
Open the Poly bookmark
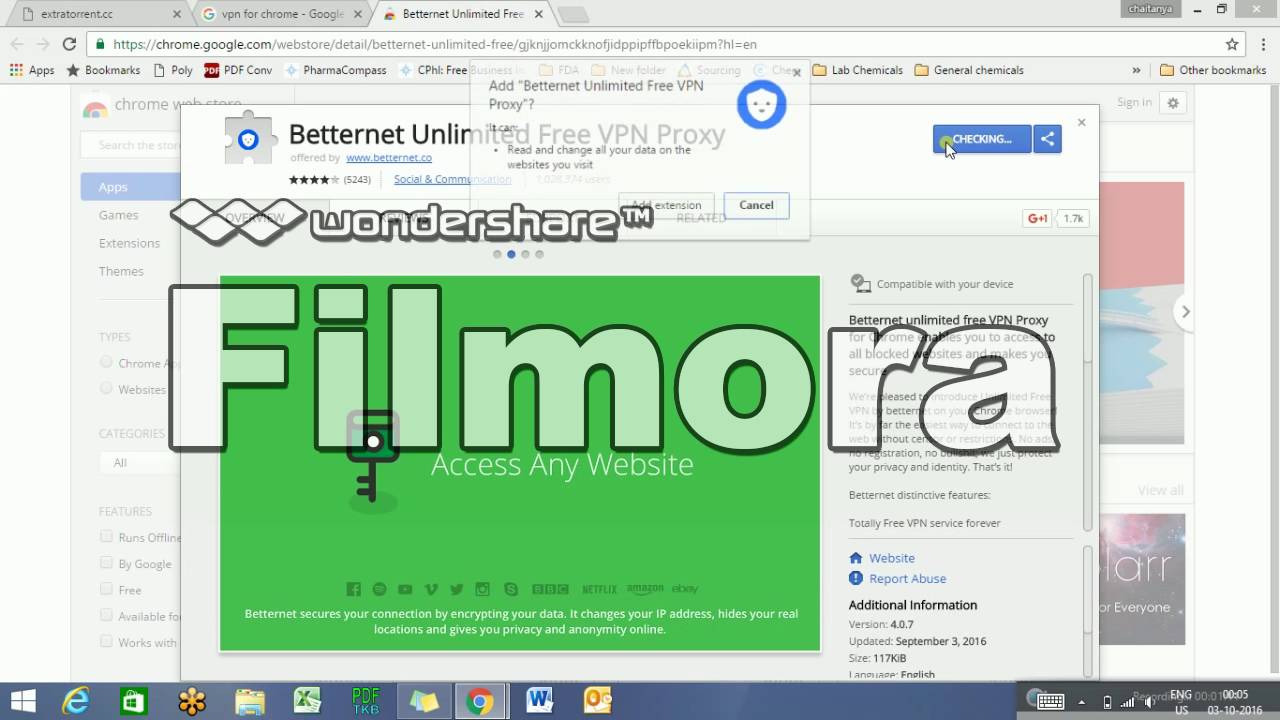(x=173, y=70)
